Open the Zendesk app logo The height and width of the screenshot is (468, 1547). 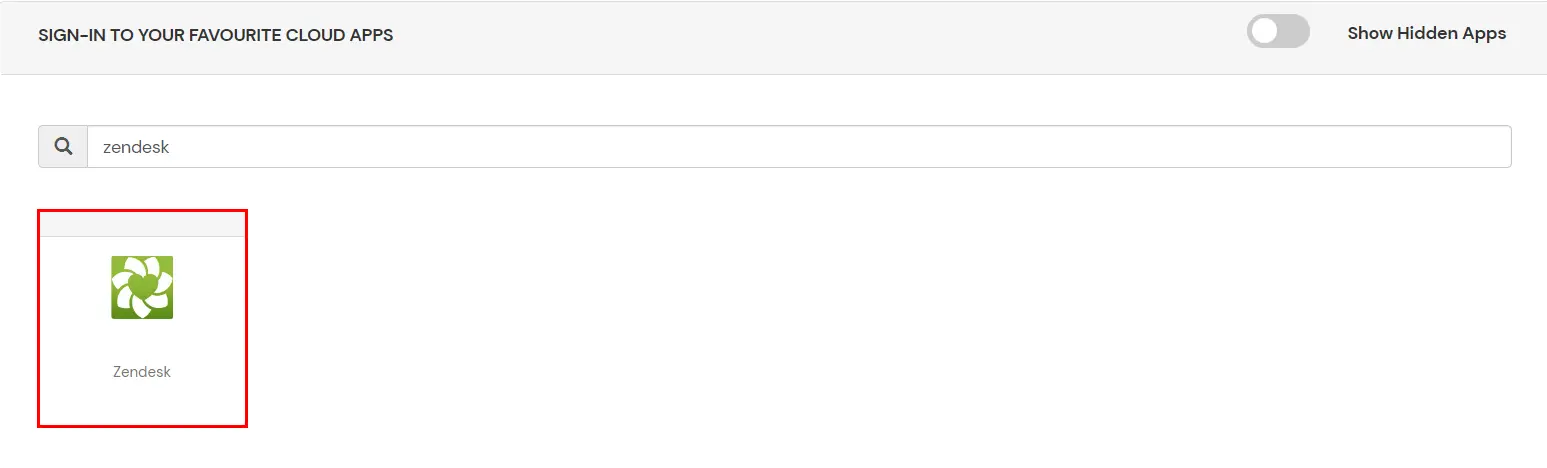coord(142,287)
